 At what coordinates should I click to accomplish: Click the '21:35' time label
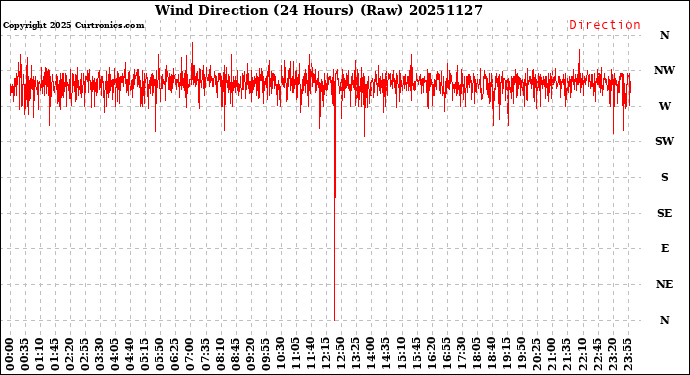[567, 355]
